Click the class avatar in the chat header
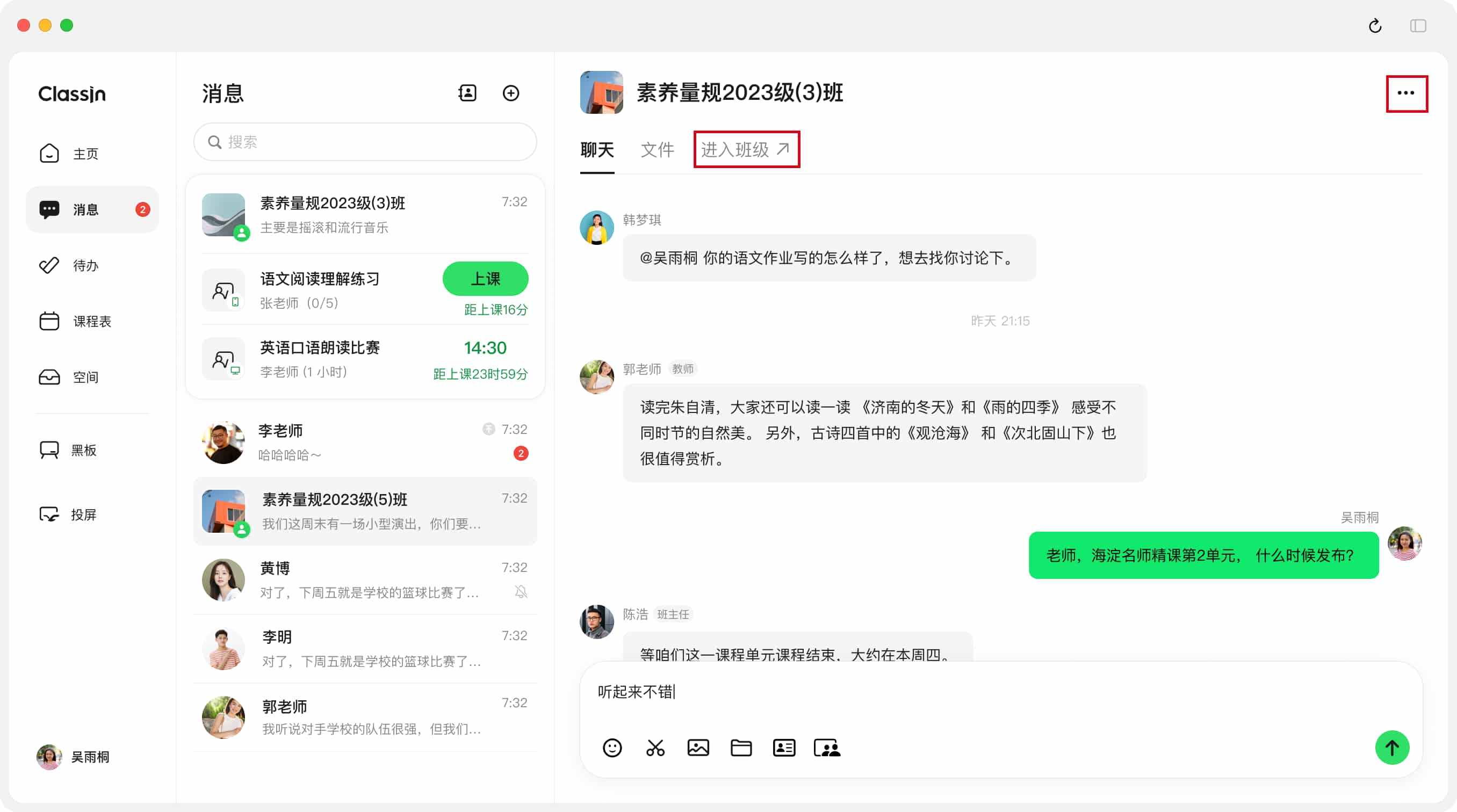The image size is (1457, 812). tap(601, 93)
